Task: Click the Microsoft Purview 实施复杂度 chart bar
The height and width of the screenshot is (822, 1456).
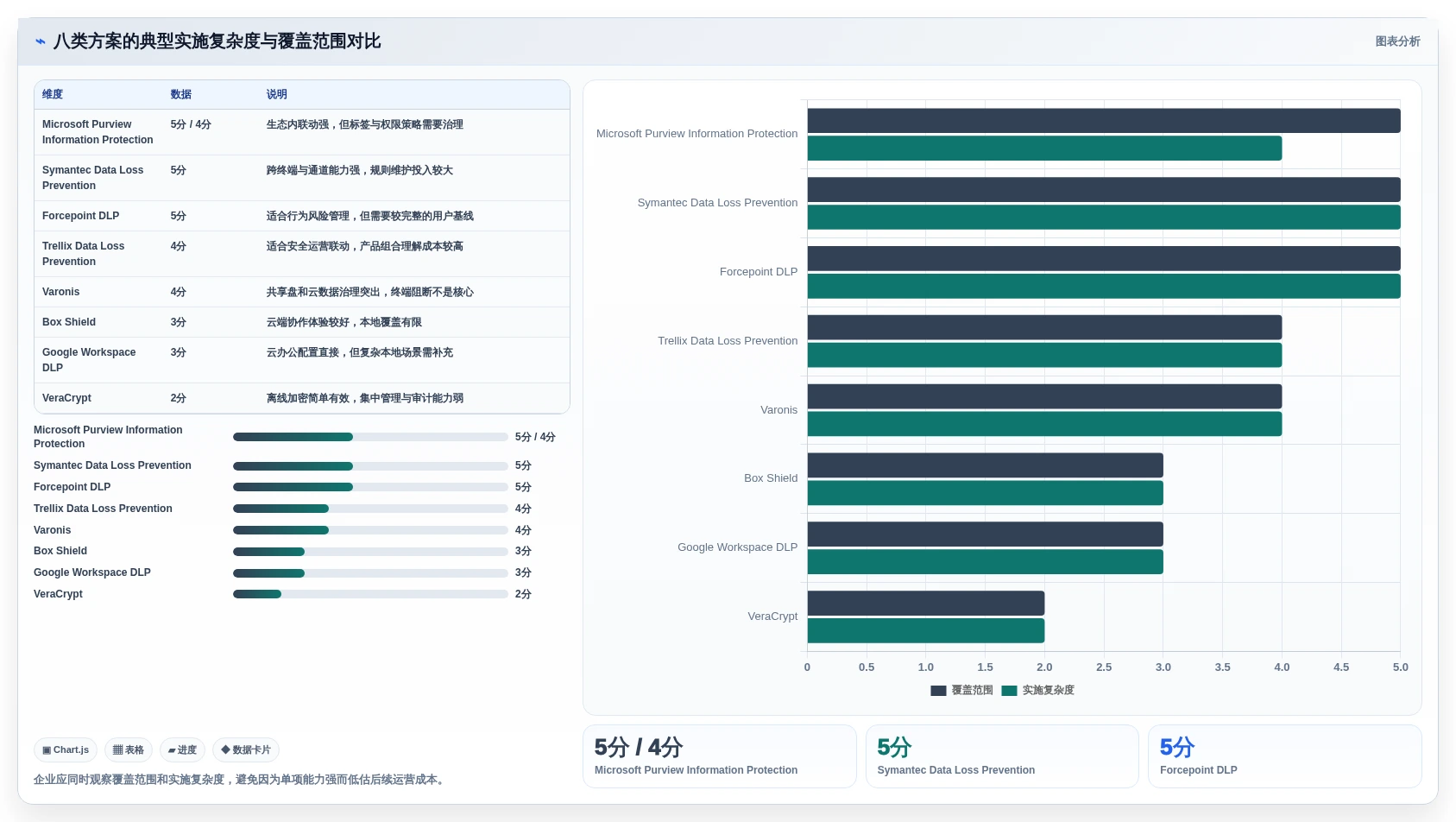Action: 1044,149
